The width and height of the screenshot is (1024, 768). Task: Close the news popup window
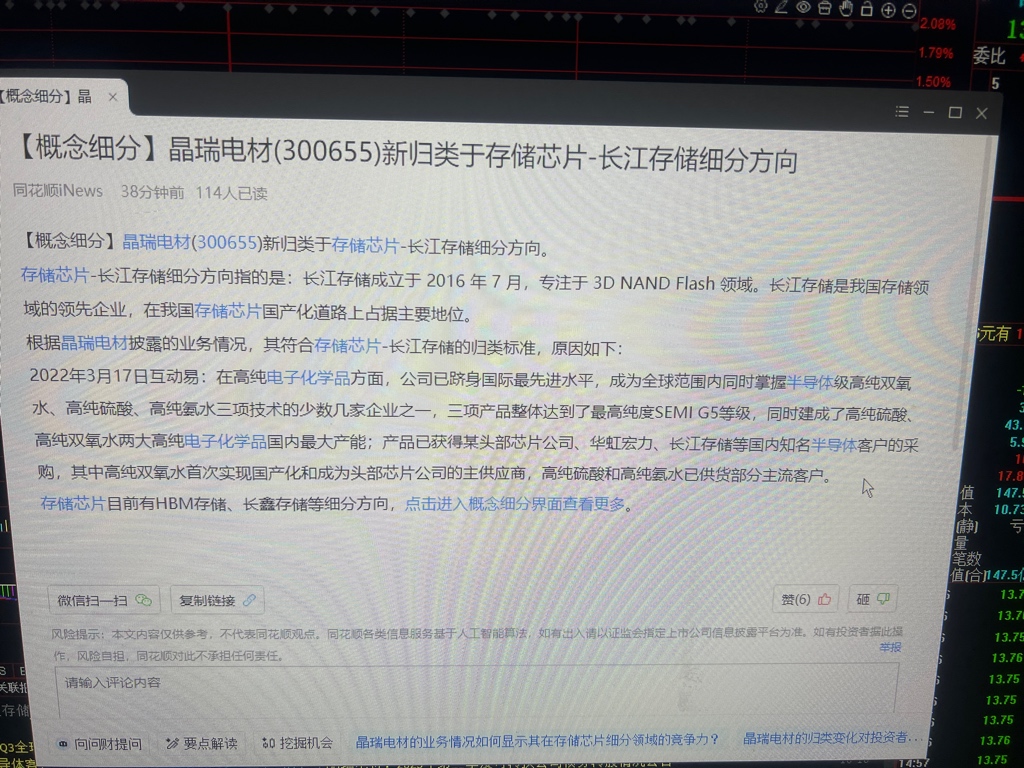[982, 113]
